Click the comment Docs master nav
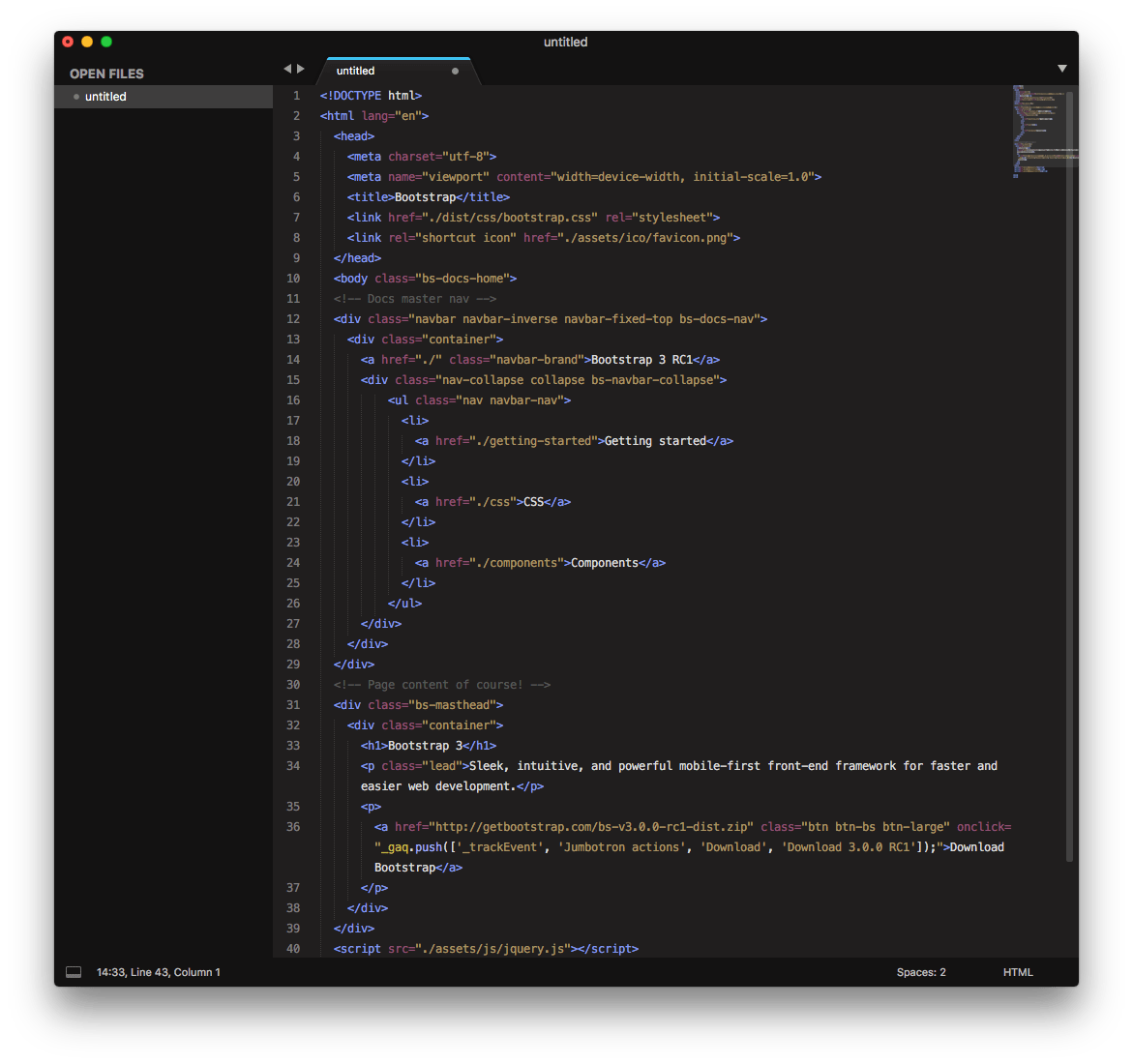1133x1064 pixels. point(415,299)
